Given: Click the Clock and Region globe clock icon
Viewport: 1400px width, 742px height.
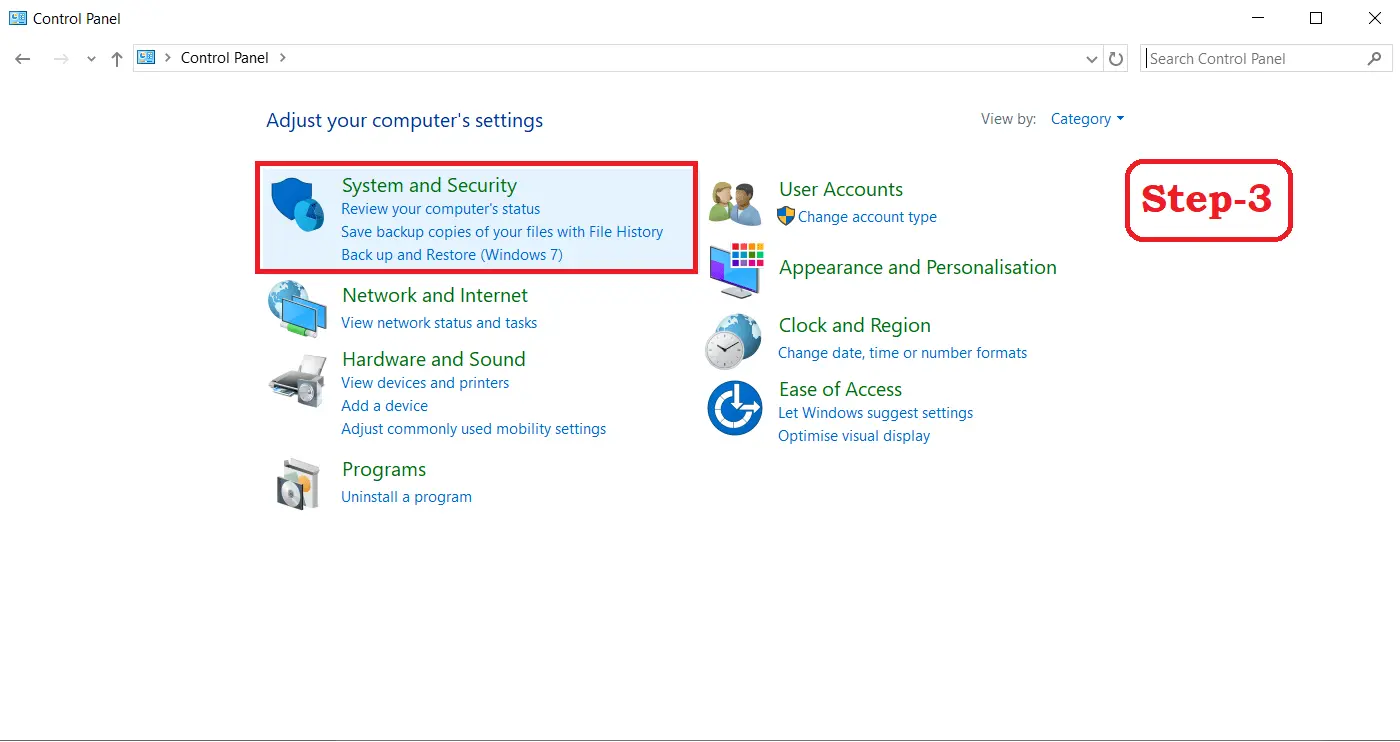Looking at the screenshot, I should coord(734,341).
